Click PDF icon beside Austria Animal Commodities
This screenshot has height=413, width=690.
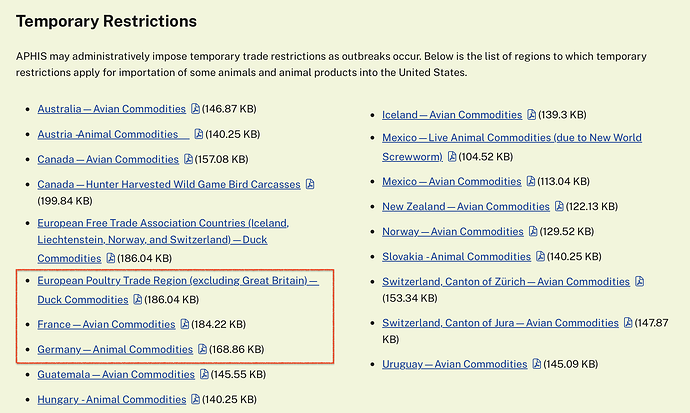199,134
